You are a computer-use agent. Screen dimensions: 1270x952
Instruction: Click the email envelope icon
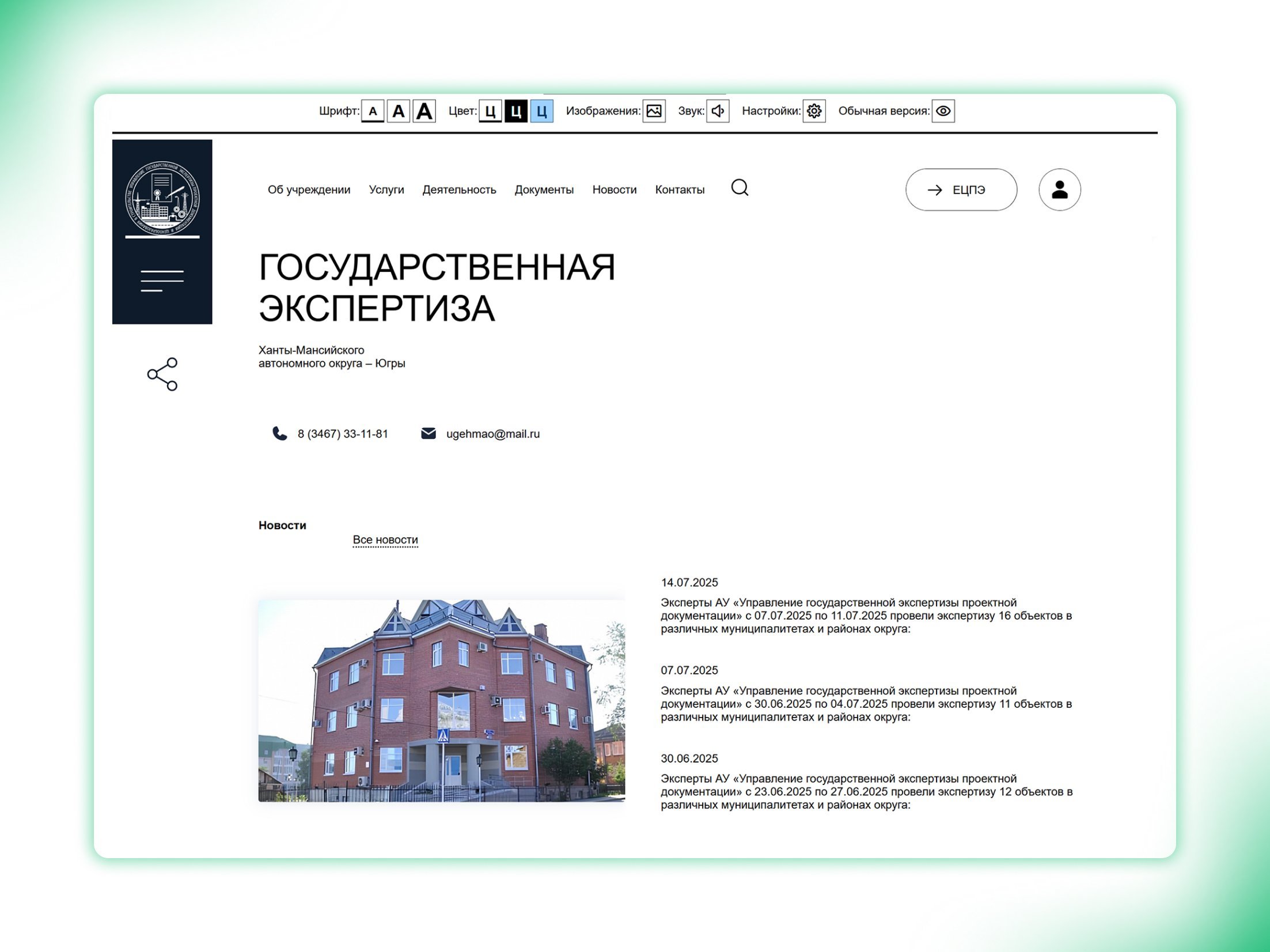[x=429, y=434]
